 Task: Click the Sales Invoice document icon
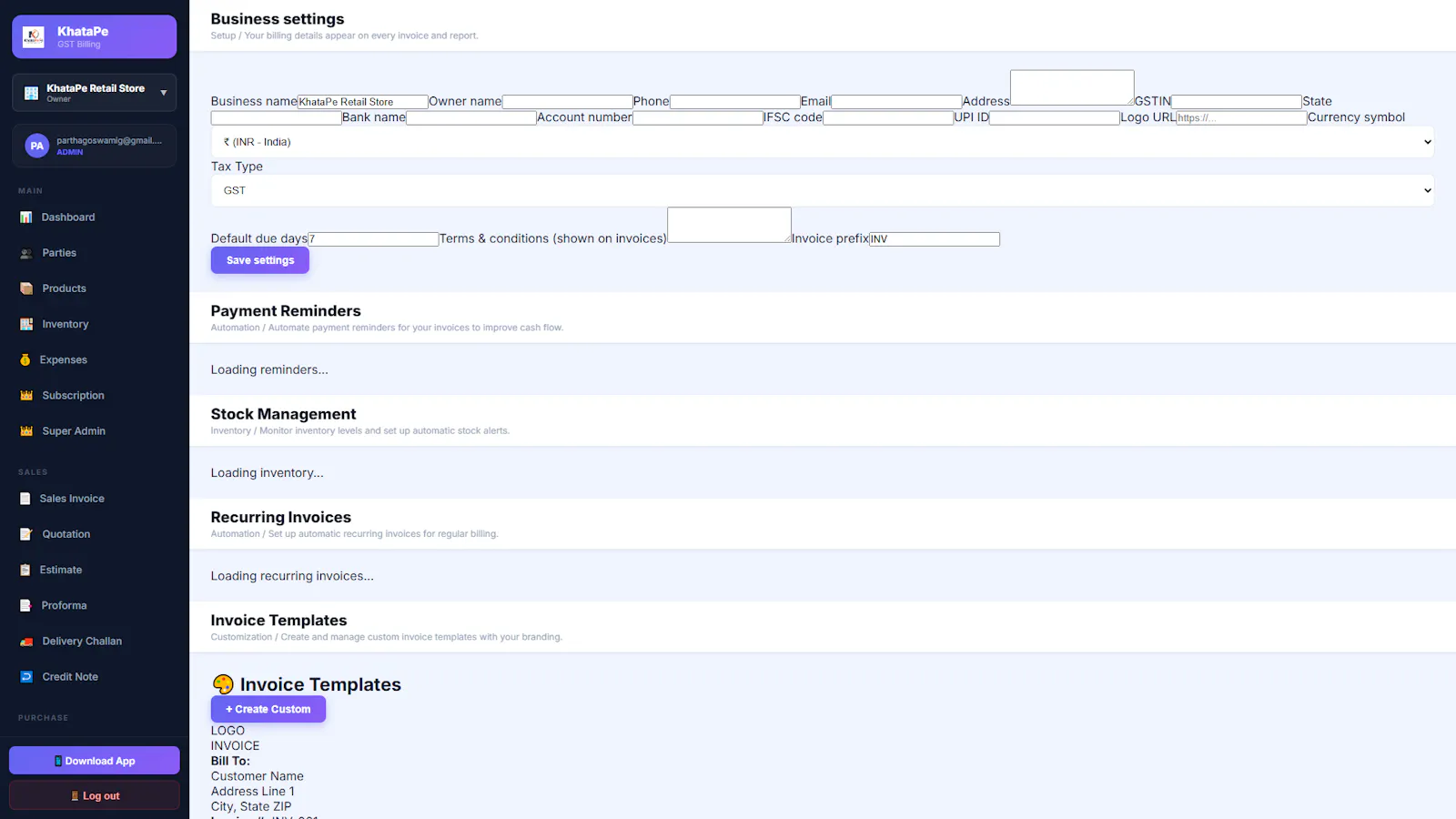[x=25, y=499]
